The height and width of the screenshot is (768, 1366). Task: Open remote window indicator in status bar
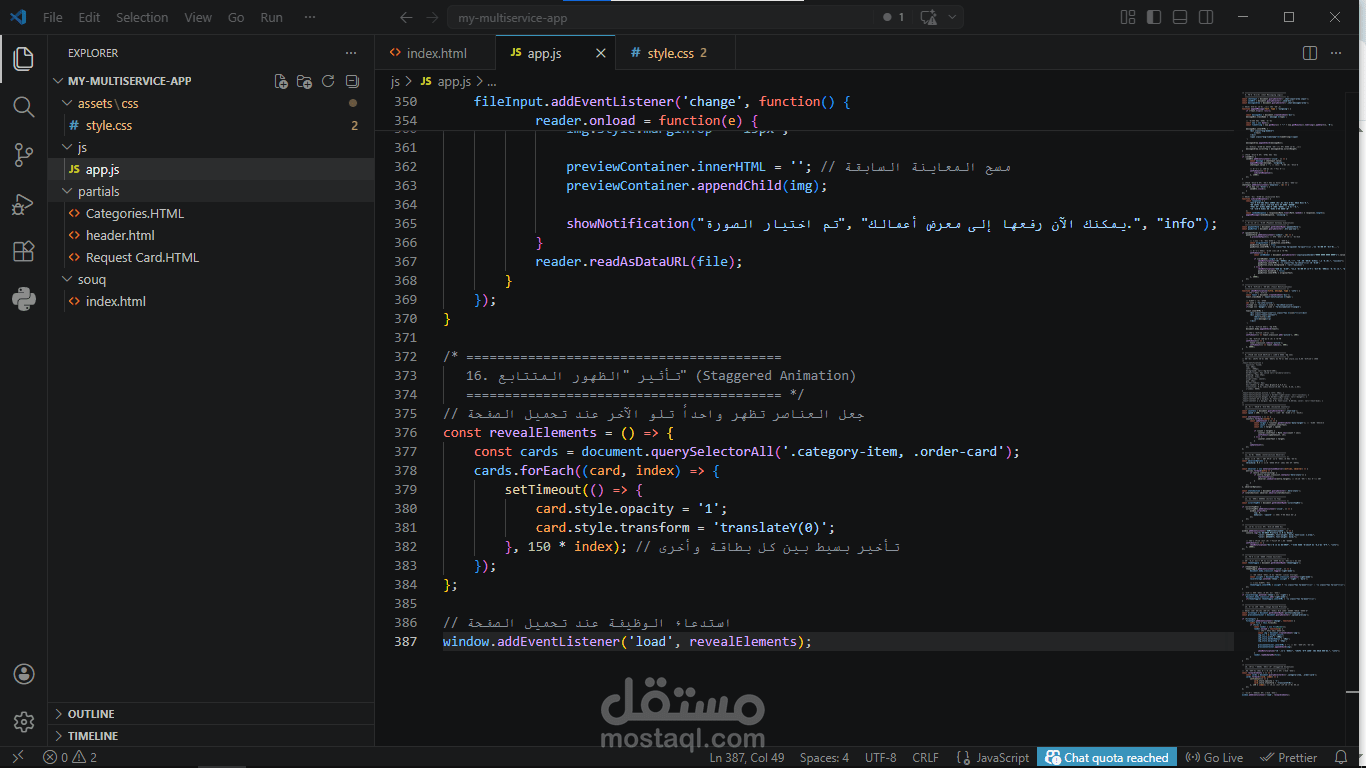click(x=17, y=757)
